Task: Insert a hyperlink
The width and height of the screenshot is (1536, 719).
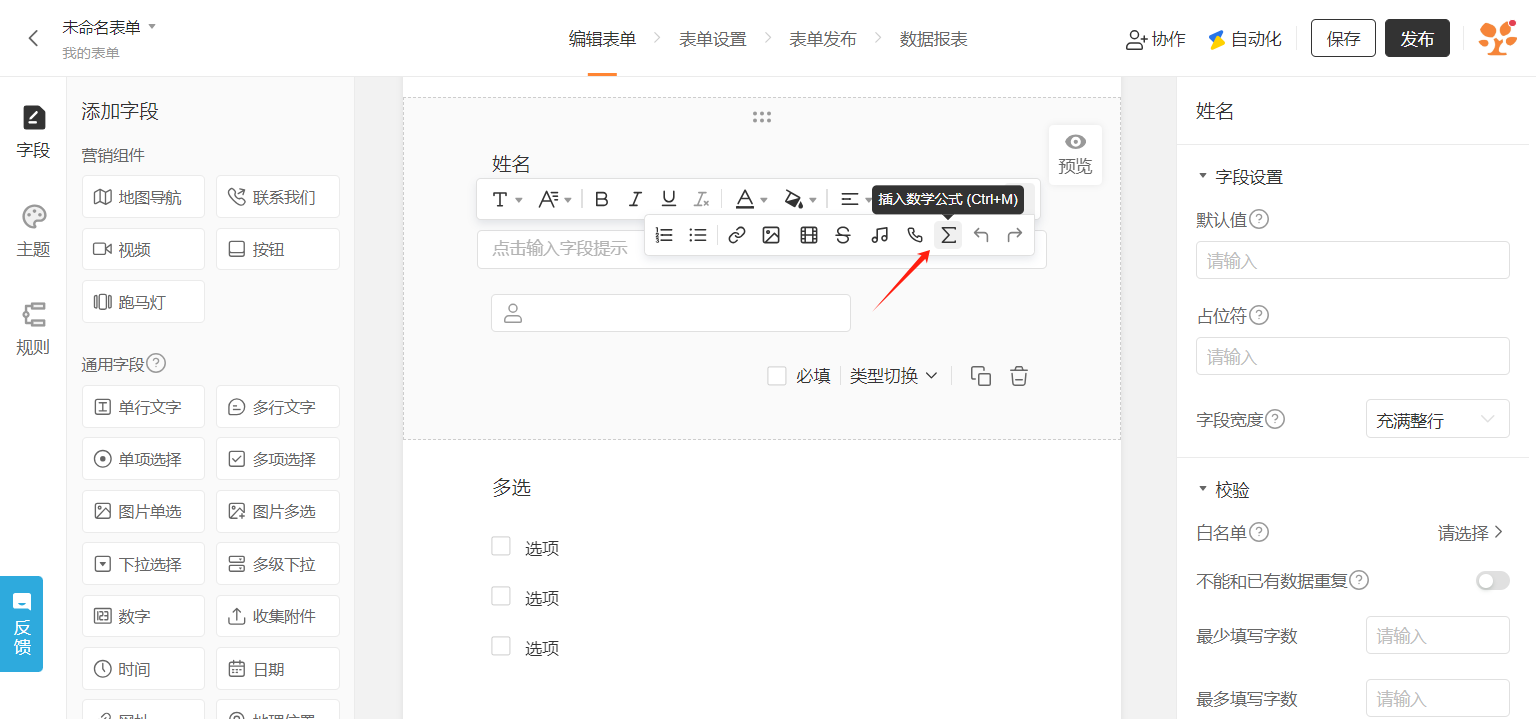Action: point(737,235)
